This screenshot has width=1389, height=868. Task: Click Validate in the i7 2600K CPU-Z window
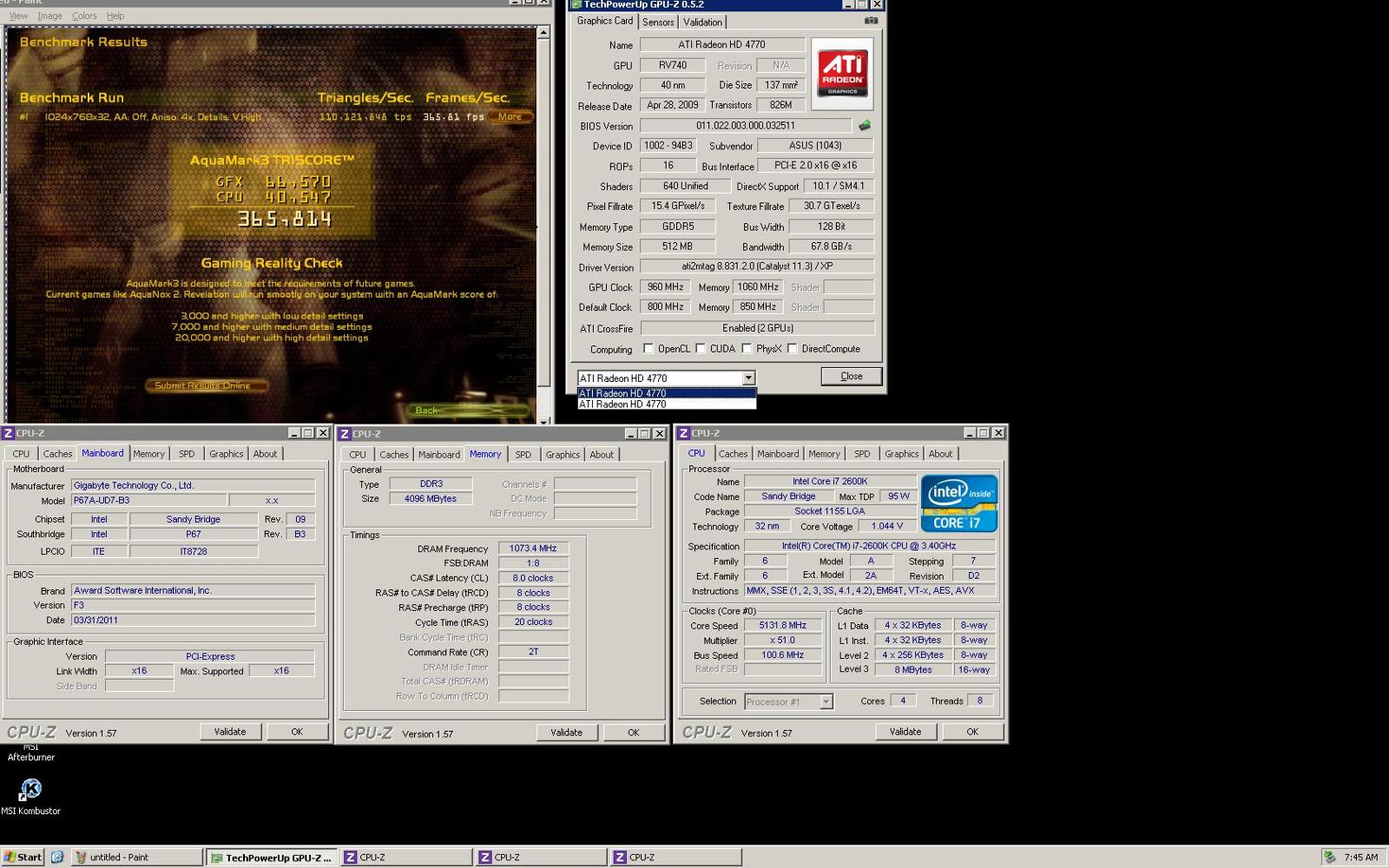(x=905, y=732)
